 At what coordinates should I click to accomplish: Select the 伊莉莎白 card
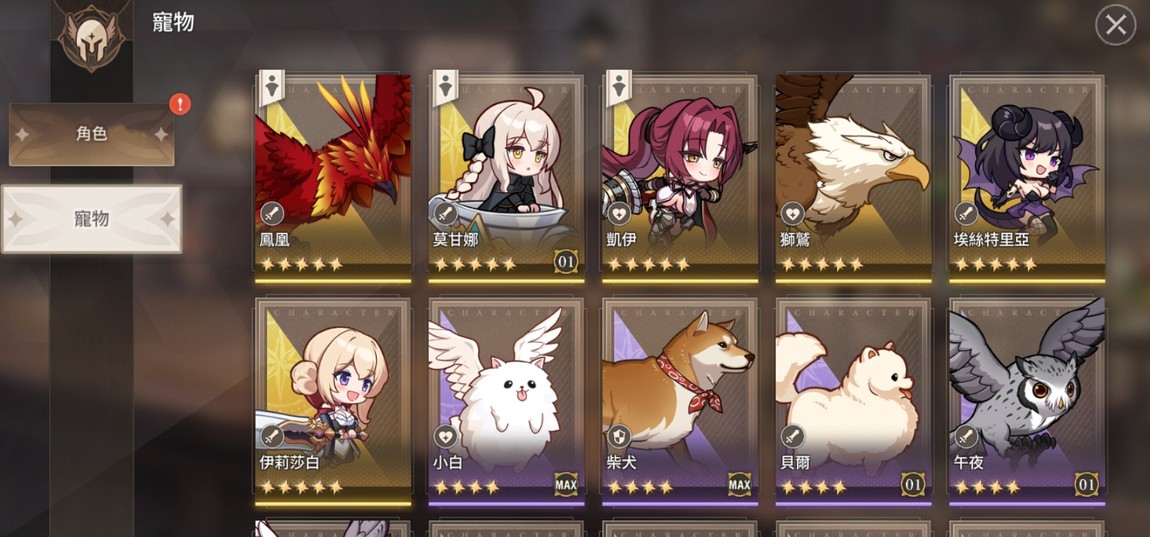333,401
